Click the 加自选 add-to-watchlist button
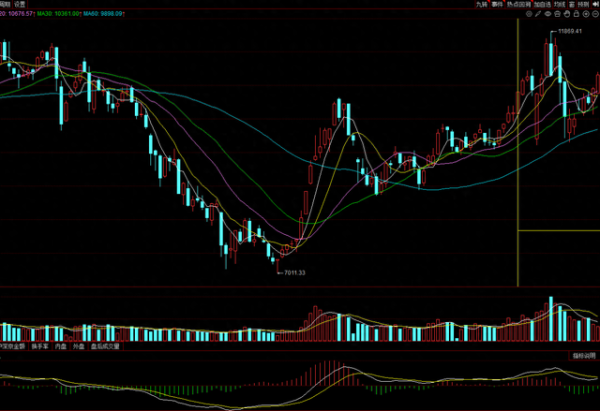This screenshot has height=411, width=600. click(x=542, y=5)
